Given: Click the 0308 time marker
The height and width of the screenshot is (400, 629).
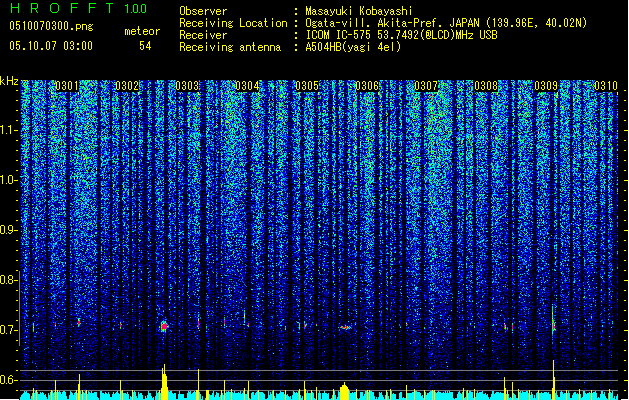Looking at the screenshot, I should click(x=486, y=86).
